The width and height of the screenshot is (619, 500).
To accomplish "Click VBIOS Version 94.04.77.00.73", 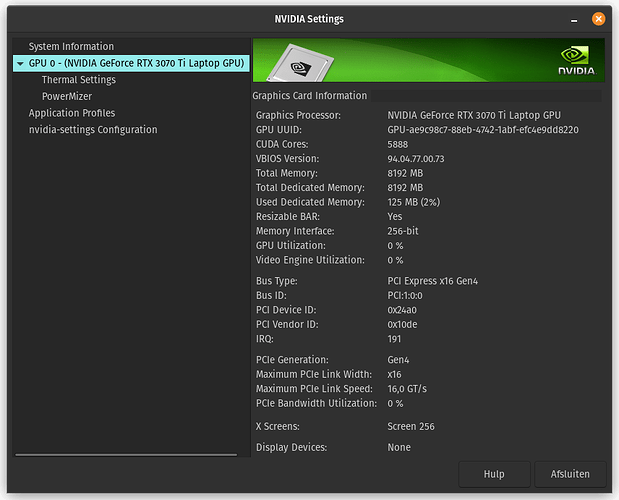I will [416, 159].
